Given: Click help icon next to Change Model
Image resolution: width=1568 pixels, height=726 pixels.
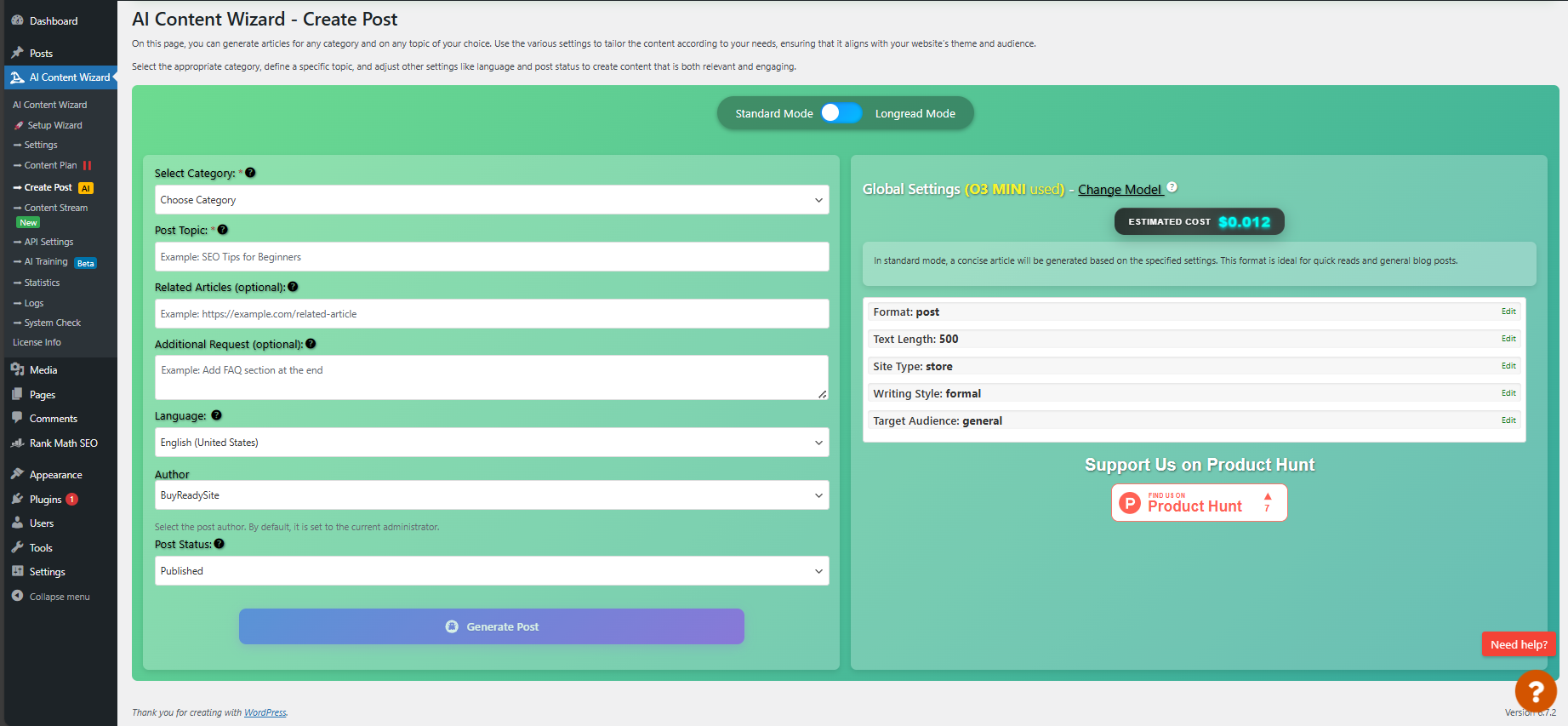Looking at the screenshot, I should coord(1172,187).
